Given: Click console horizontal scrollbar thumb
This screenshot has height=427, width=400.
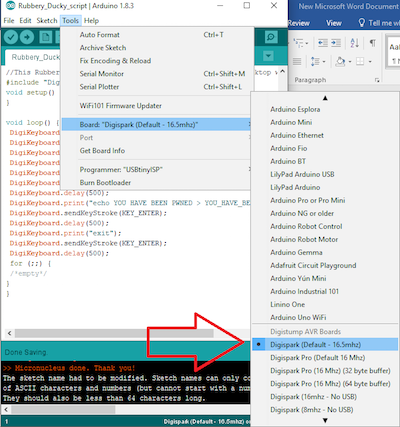Looking at the screenshot, I should coord(63,409).
